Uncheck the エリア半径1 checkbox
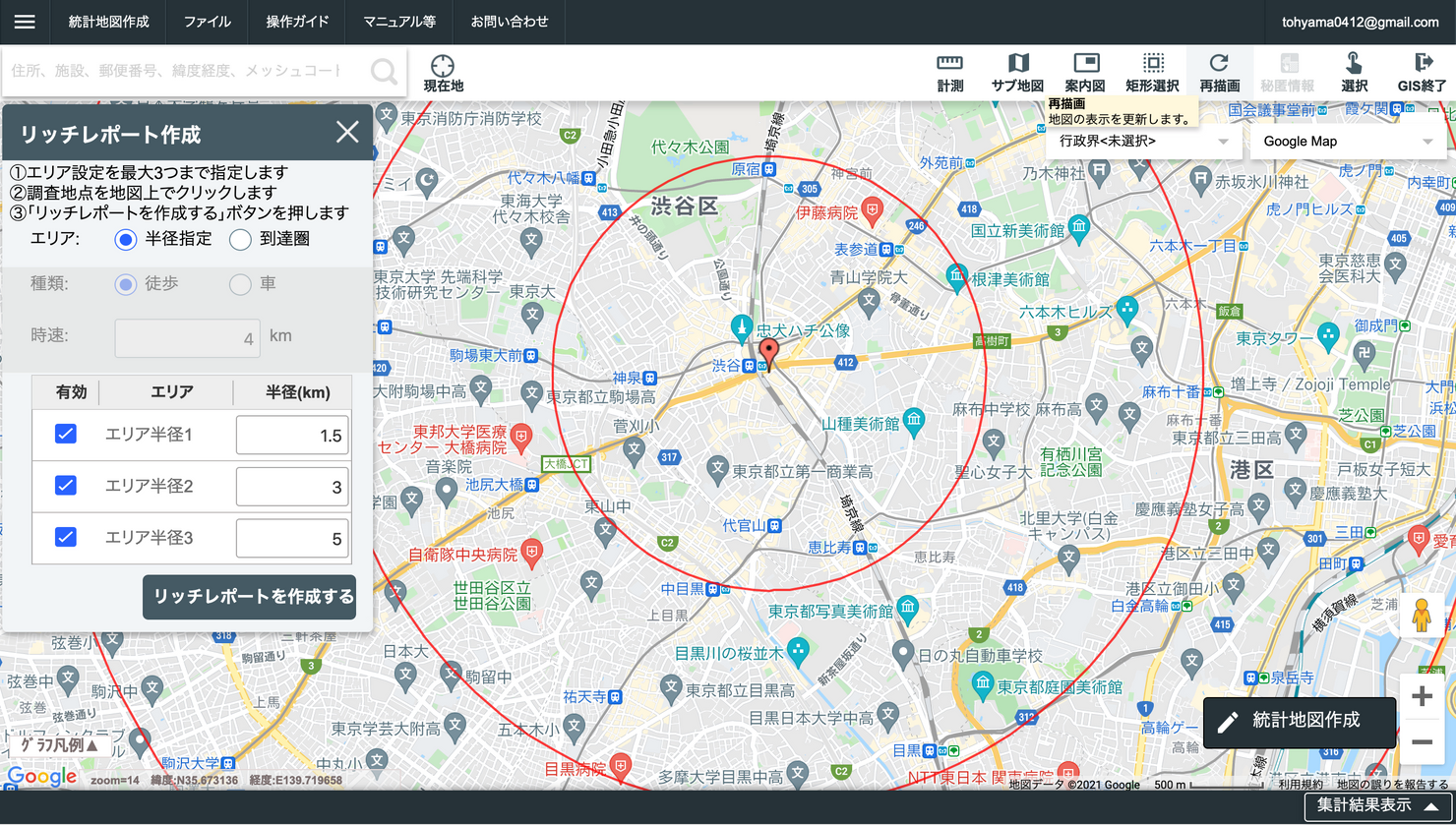1456x825 pixels. (x=66, y=434)
